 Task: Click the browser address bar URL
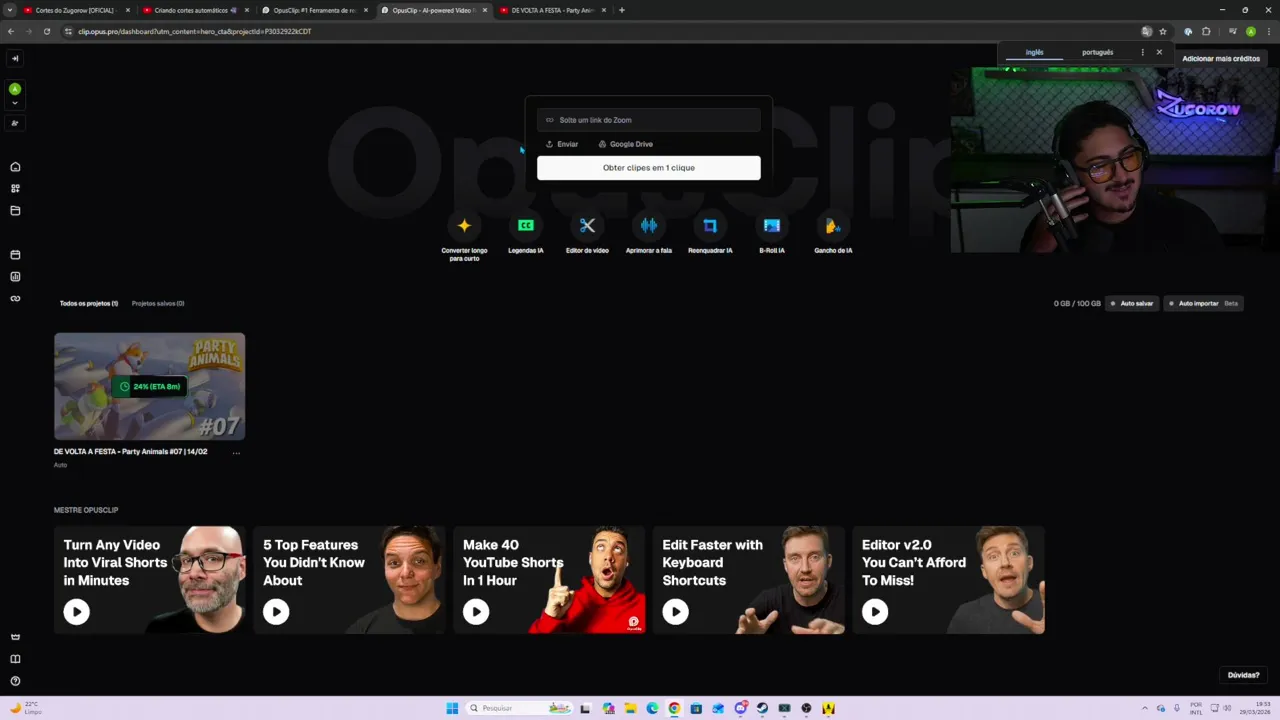coord(195,31)
